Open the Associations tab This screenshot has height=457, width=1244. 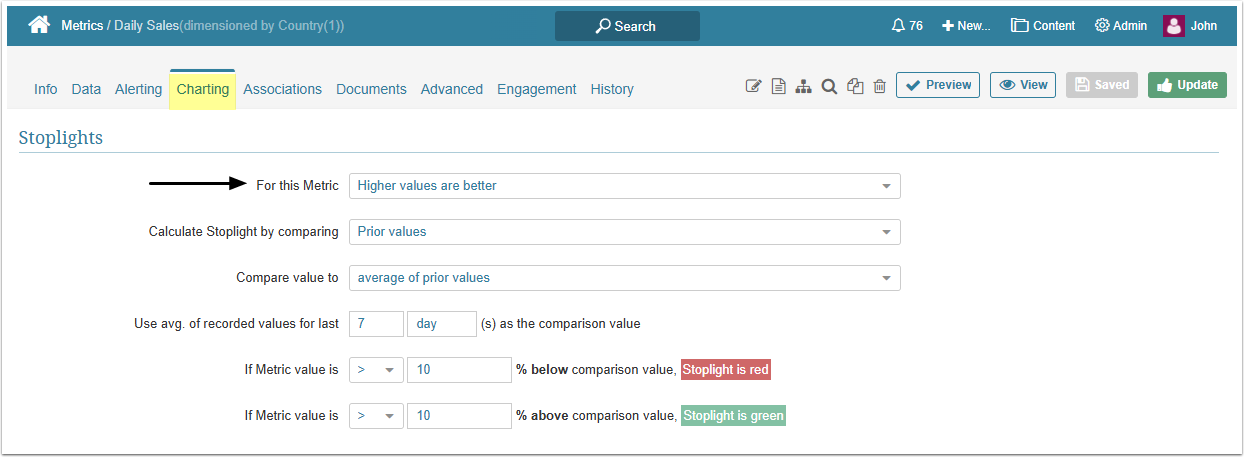tap(282, 89)
